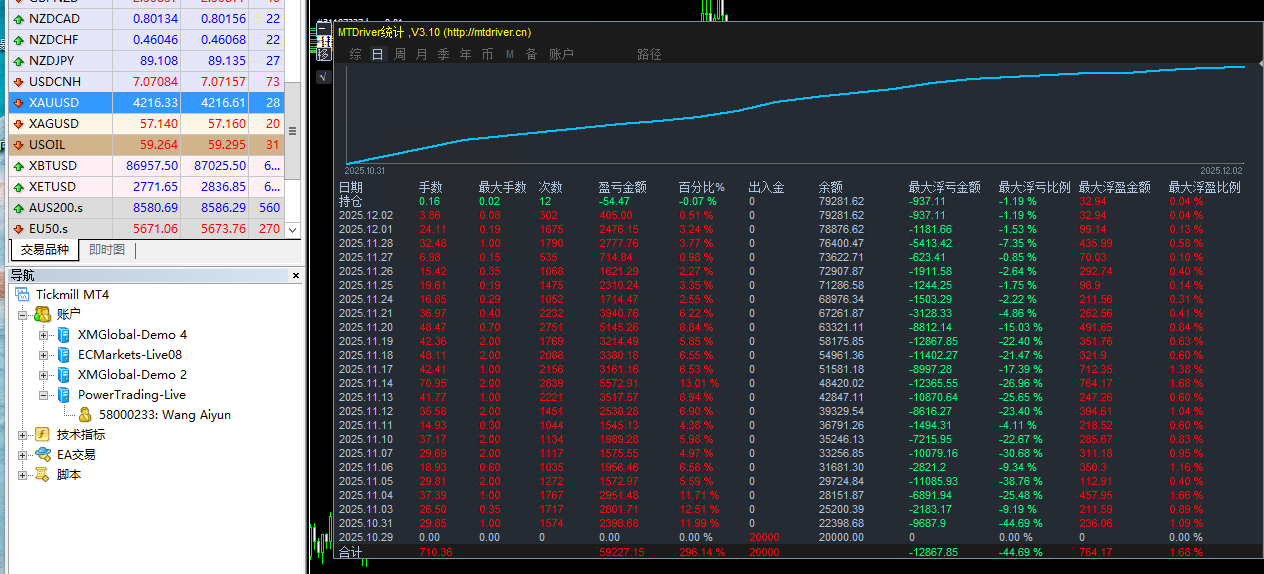Click the PowerTrading-Live server icon

coord(63,394)
